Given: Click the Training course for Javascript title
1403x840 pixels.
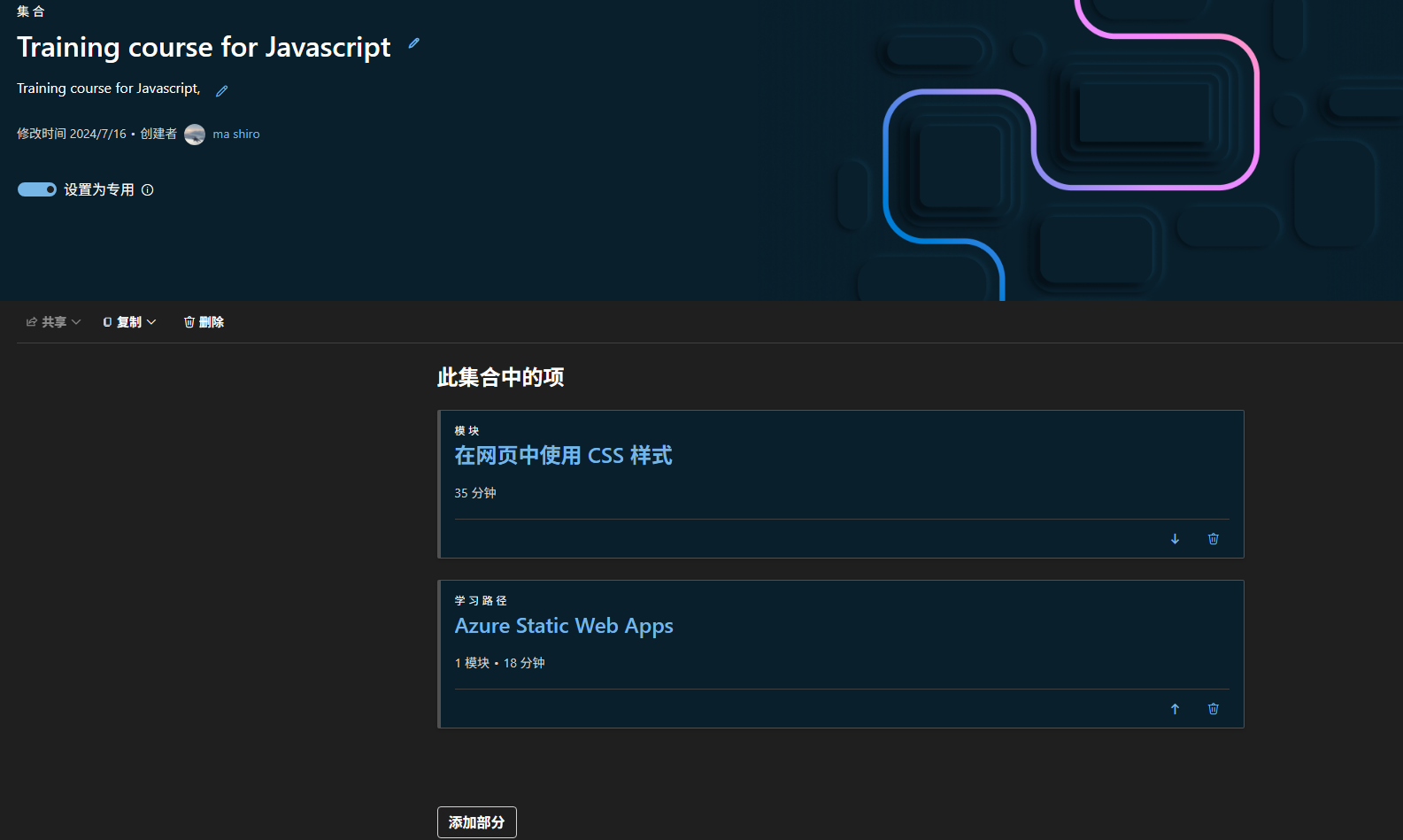Looking at the screenshot, I should click(x=204, y=47).
